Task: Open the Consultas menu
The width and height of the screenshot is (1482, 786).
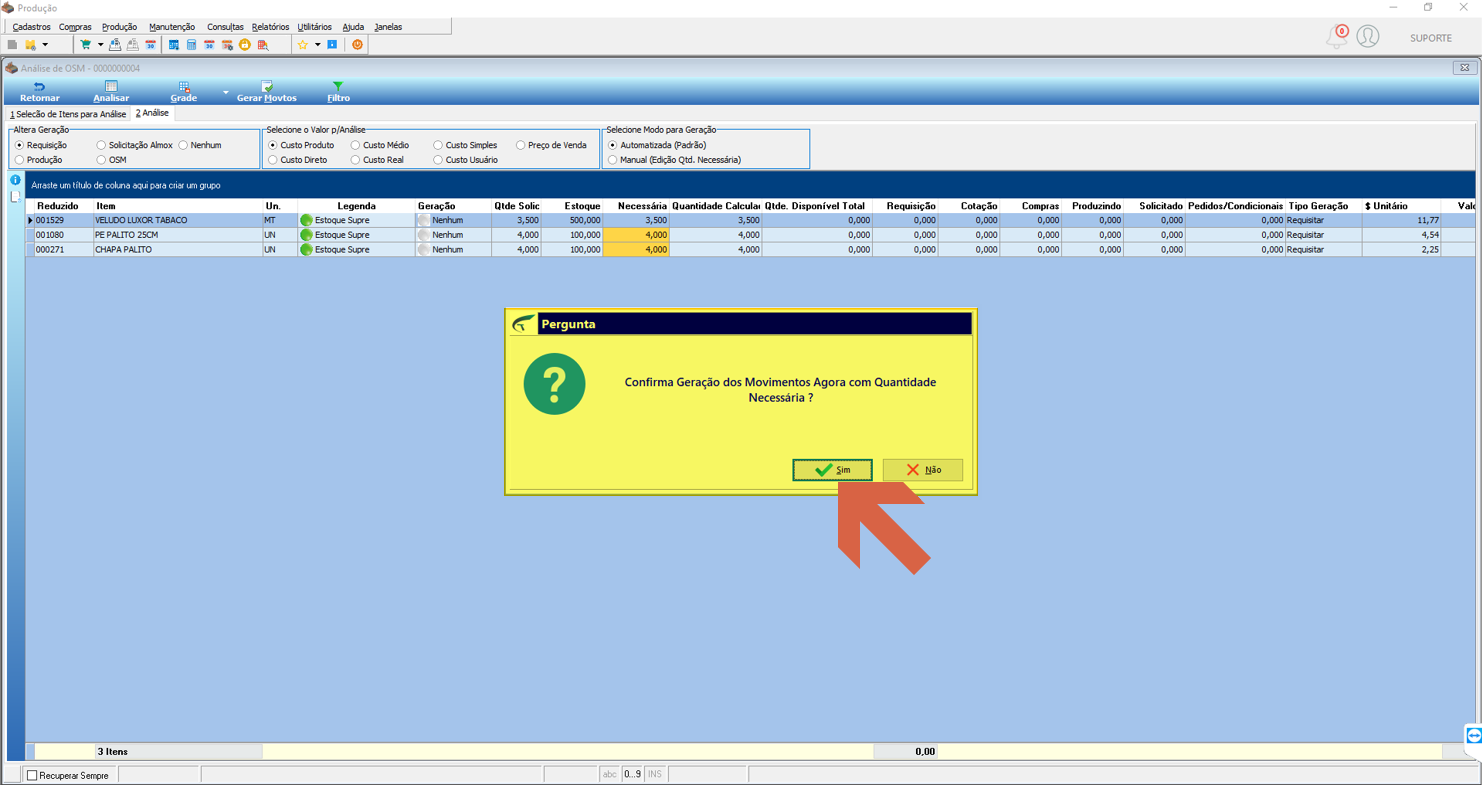Action: pos(225,27)
